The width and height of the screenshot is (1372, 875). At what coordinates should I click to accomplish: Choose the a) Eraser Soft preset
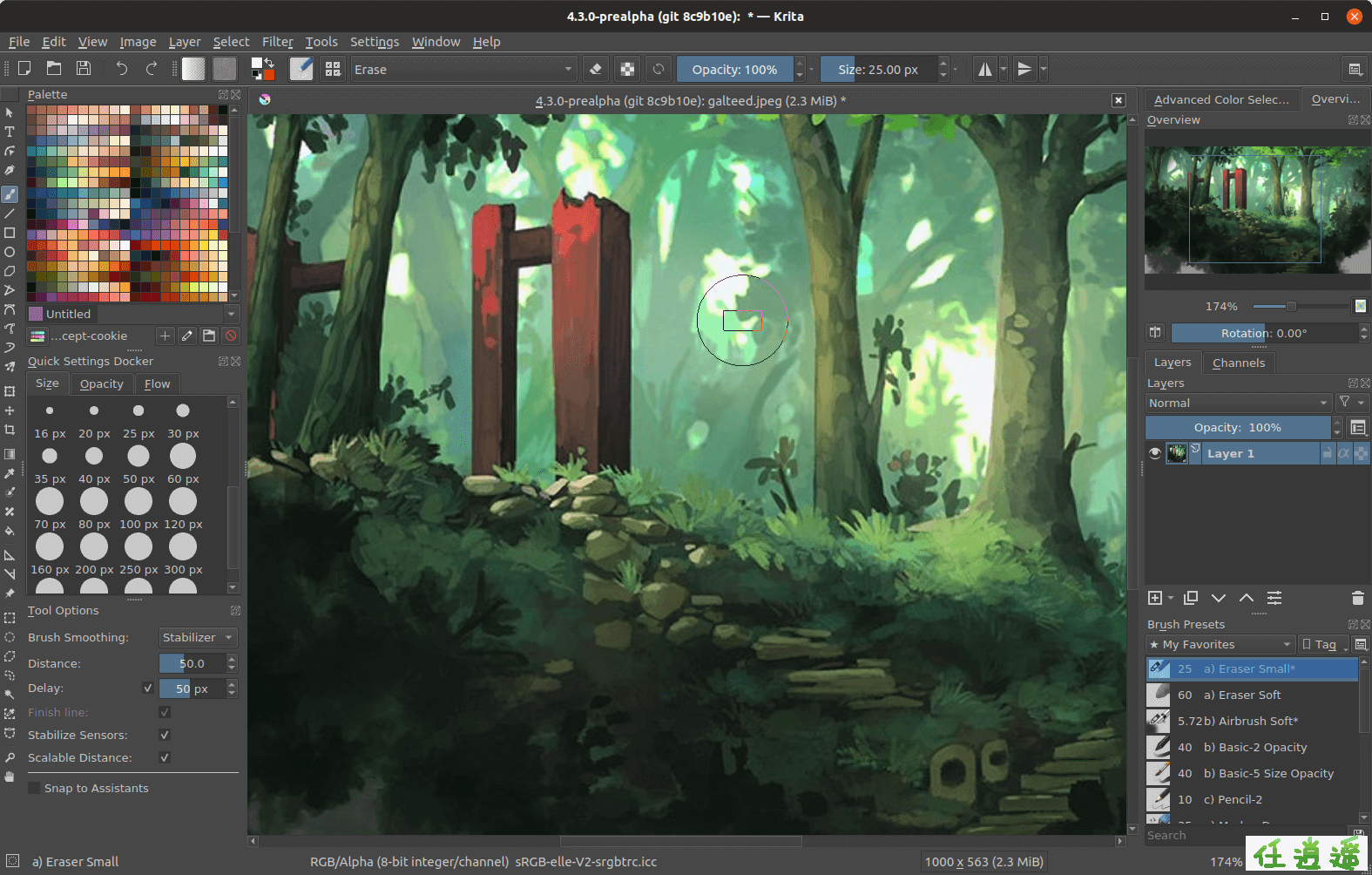click(1252, 695)
